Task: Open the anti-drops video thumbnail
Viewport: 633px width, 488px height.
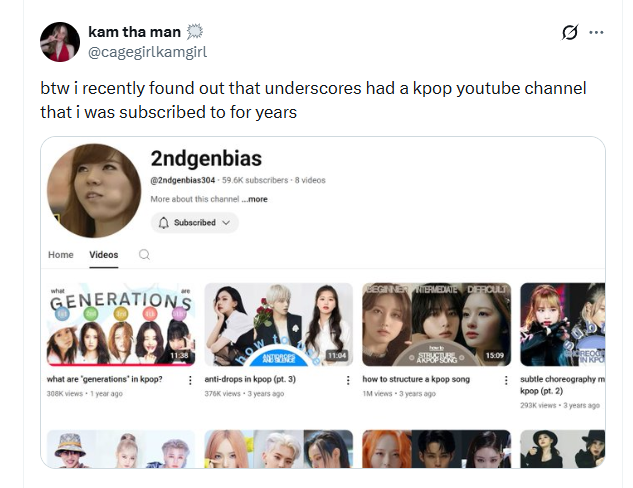Action: coord(279,325)
